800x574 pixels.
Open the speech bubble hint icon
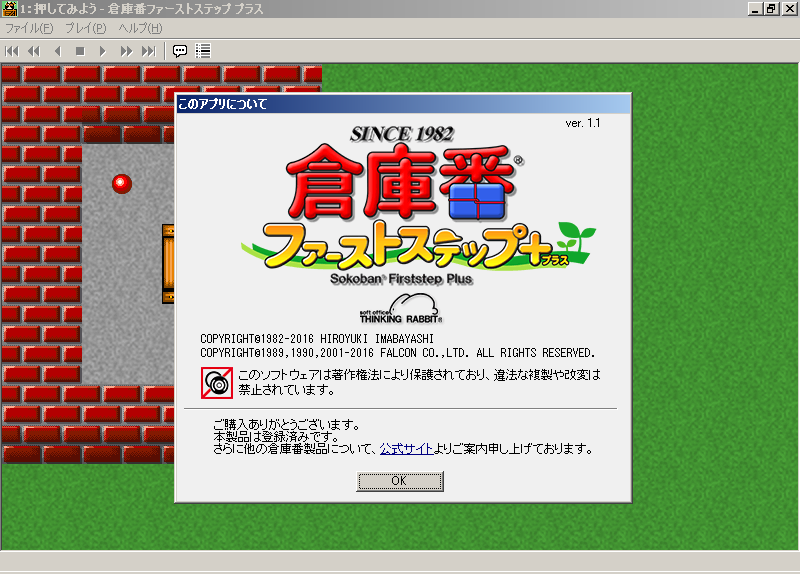click(x=180, y=50)
